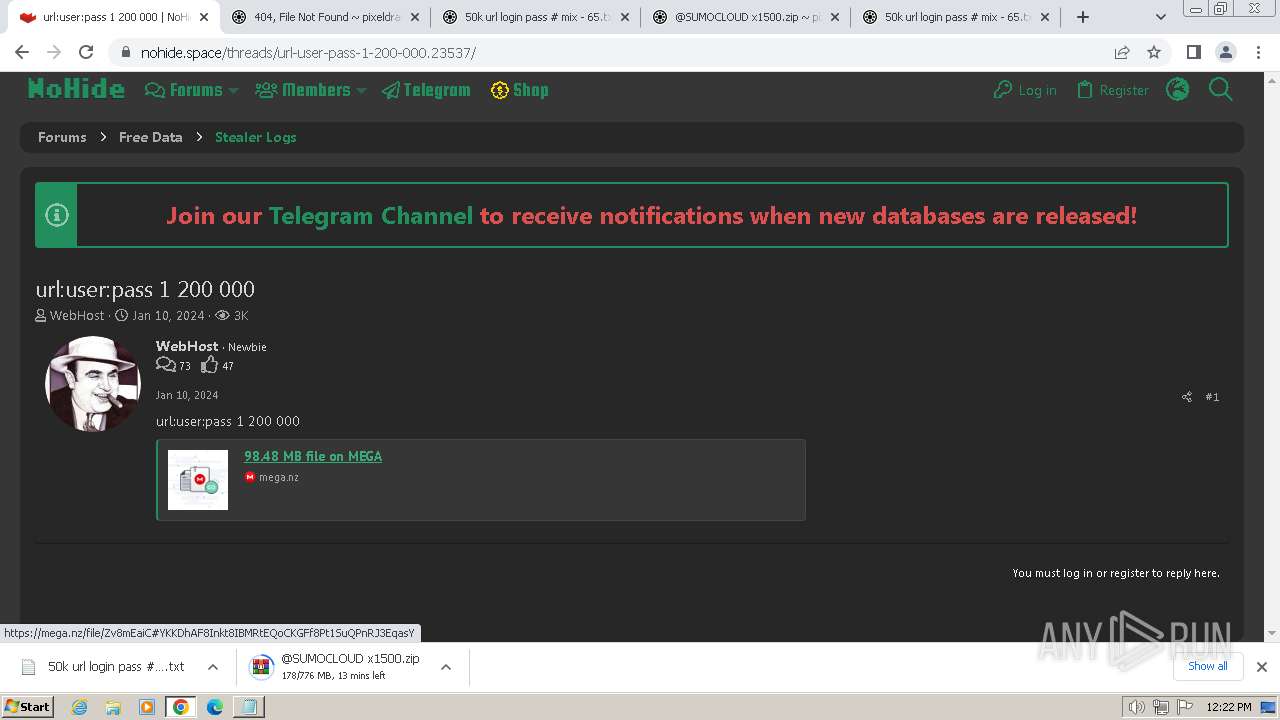The height and width of the screenshot is (720, 1280).
Task: Close the url:user:pass NoHide tab
Action: tap(204, 17)
